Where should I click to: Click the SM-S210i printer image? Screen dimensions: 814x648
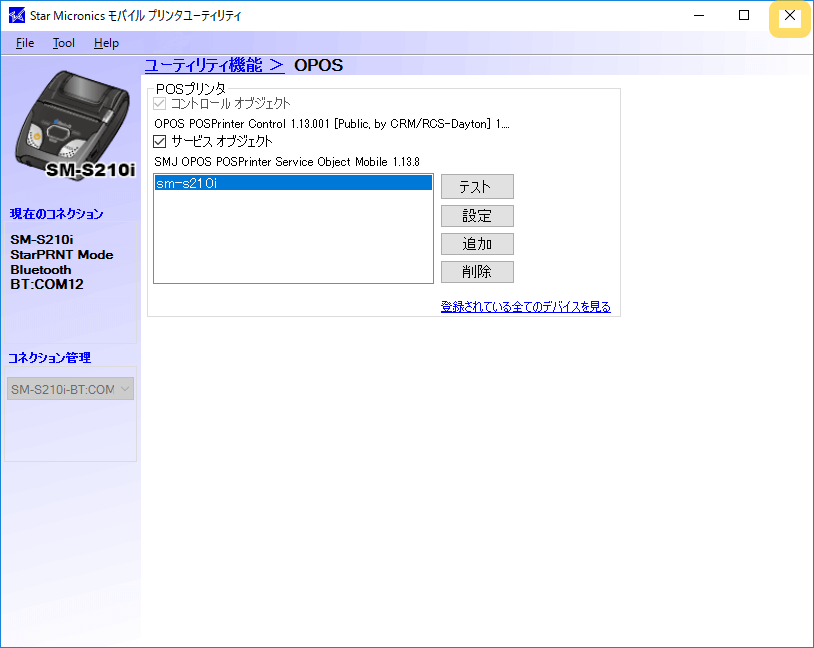[x=74, y=125]
